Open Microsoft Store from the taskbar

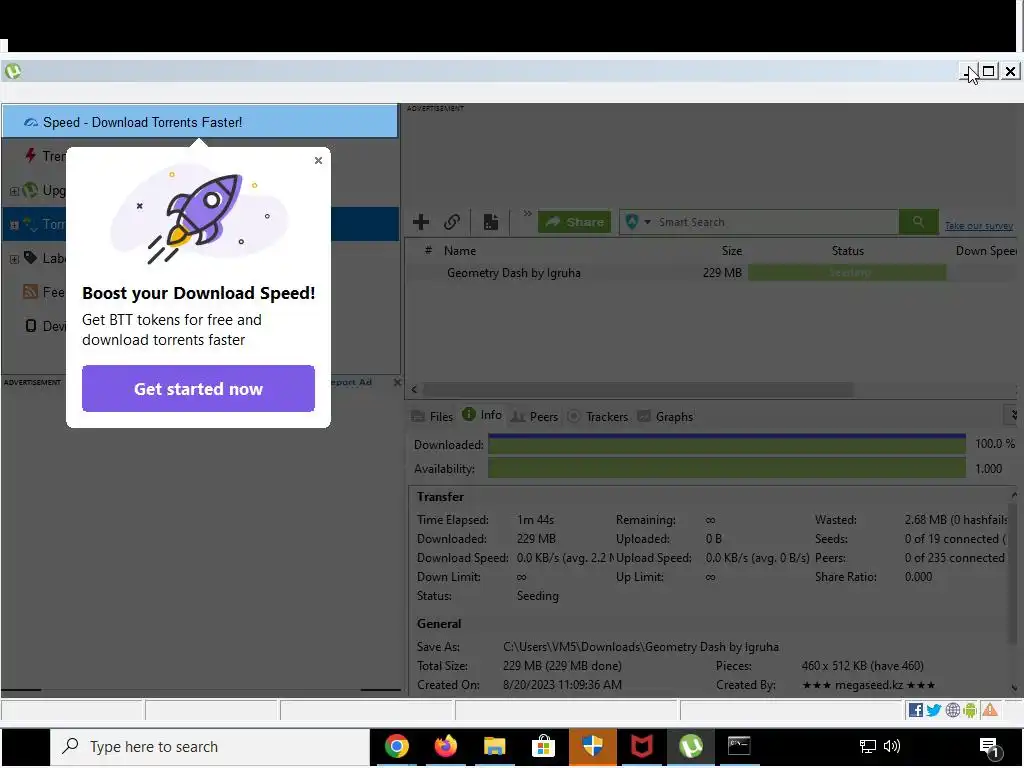543,746
